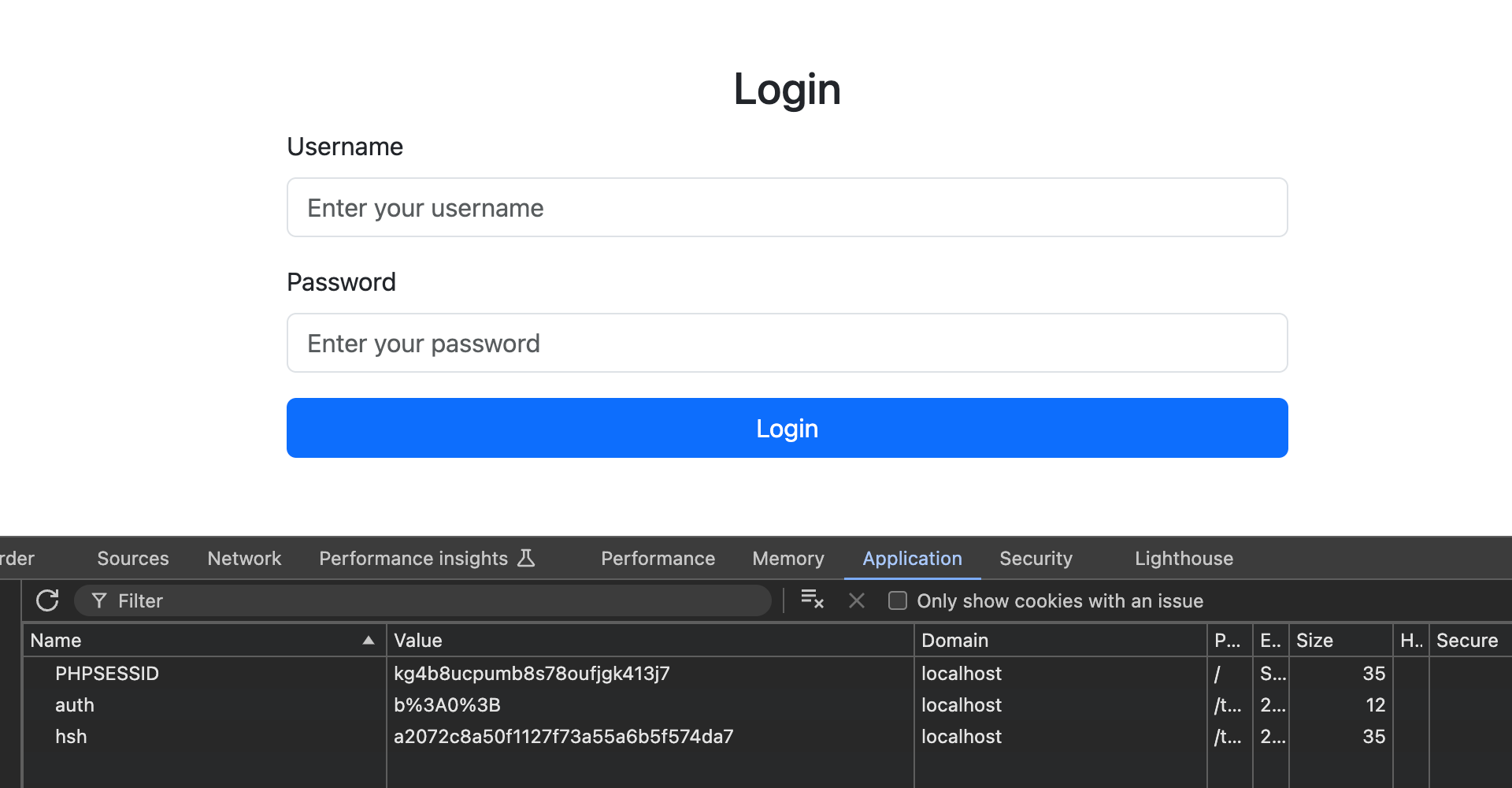Sort cookies using the Name sort arrow
Viewport: 1512px width, 788px height.
(368, 641)
